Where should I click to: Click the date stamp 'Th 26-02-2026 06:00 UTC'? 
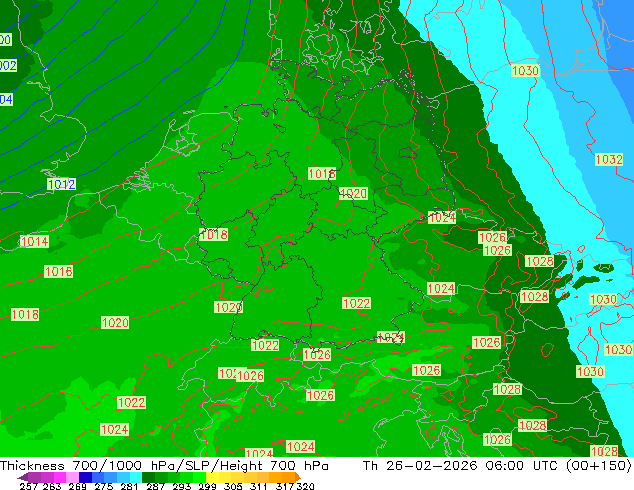(x=461, y=466)
